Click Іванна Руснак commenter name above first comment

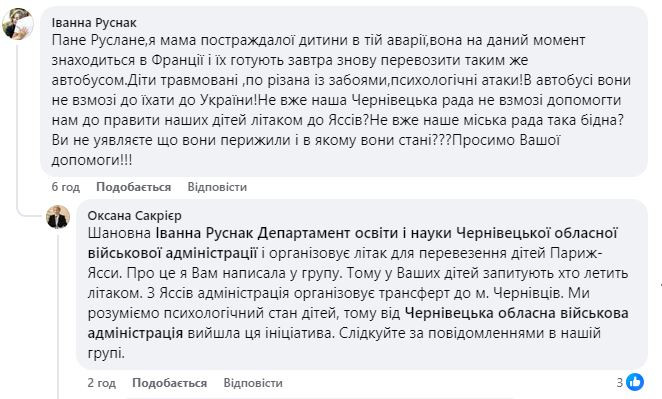[94, 23]
